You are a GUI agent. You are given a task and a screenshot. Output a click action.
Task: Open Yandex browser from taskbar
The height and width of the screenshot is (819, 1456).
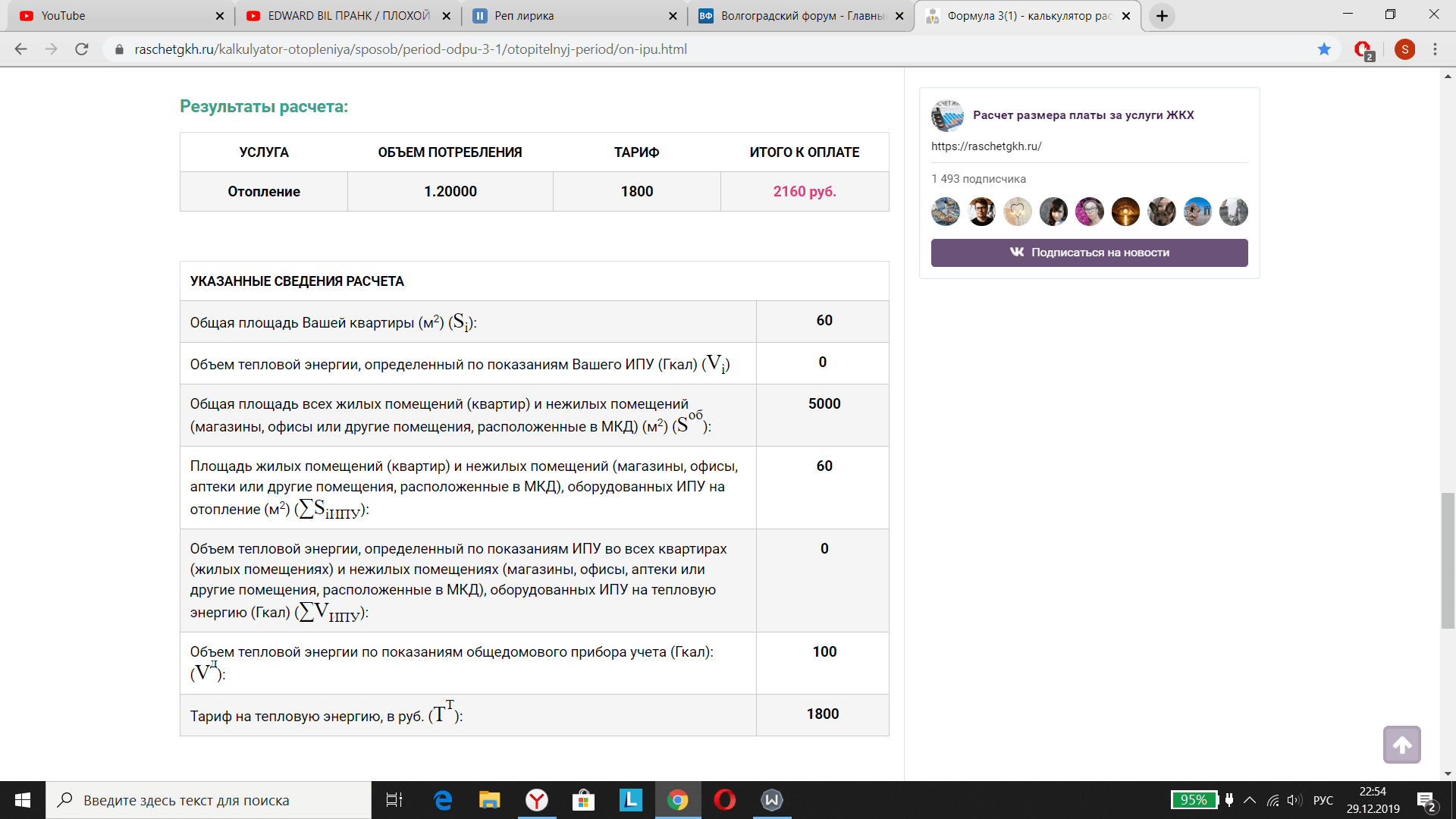(x=537, y=800)
